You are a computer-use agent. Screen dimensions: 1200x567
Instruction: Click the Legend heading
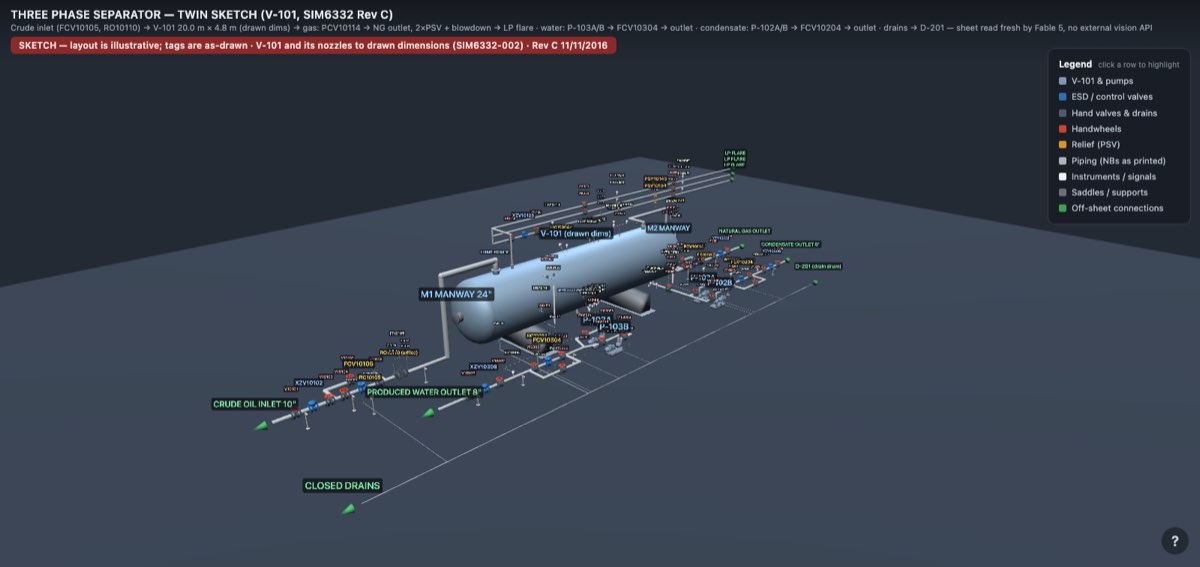(1076, 63)
